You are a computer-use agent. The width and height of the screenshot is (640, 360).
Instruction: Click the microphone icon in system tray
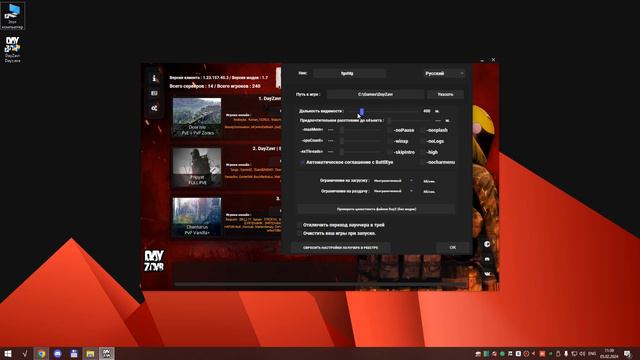(566, 353)
